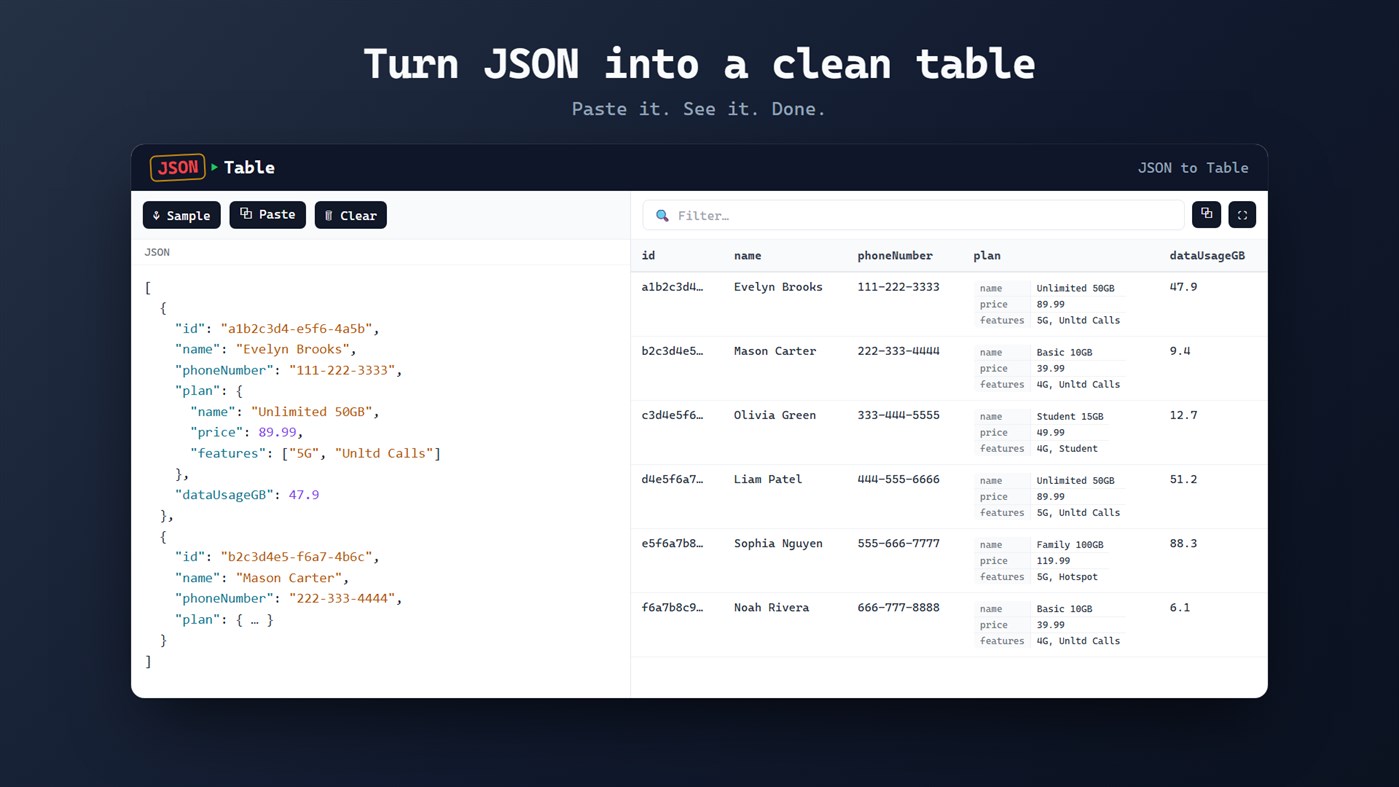Screen dimensions: 1399x787
Task: Clear the JSON input with Clear button
Action: [351, 215]
